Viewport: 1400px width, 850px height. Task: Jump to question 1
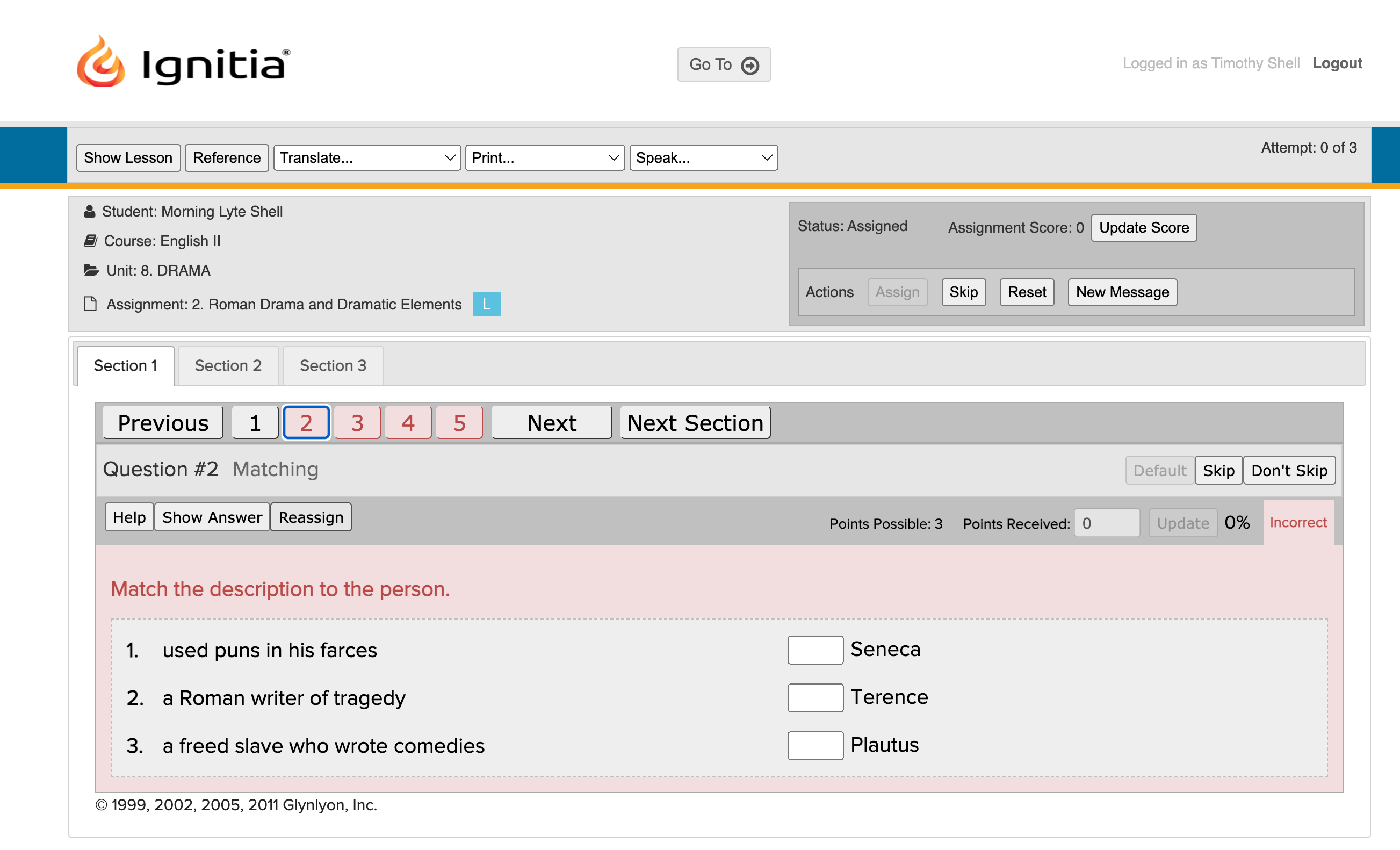point(255,423)
